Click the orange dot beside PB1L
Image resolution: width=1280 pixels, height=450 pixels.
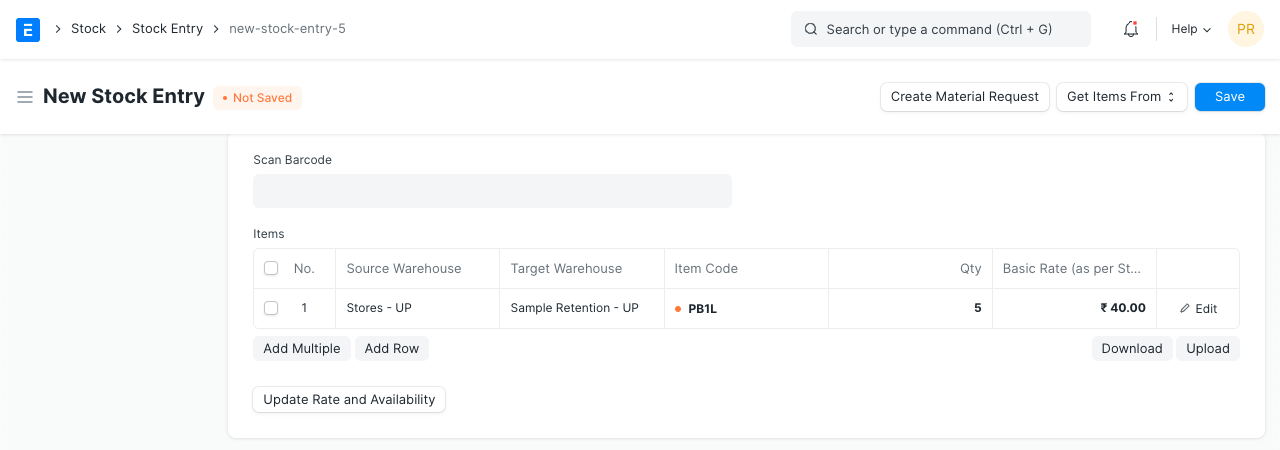(679, 309)
